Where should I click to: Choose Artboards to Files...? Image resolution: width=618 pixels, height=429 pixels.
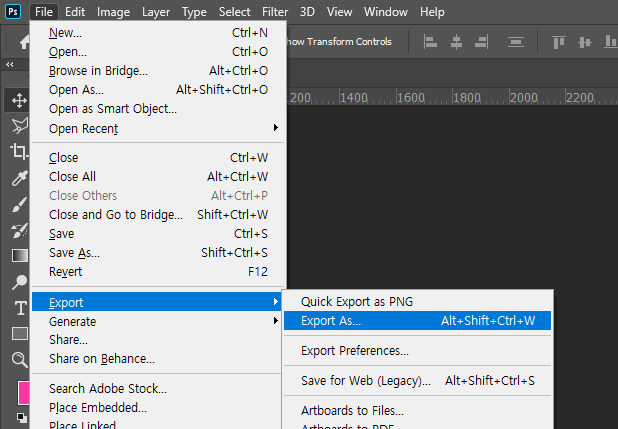pyautogui.click(x=417, y=410)
